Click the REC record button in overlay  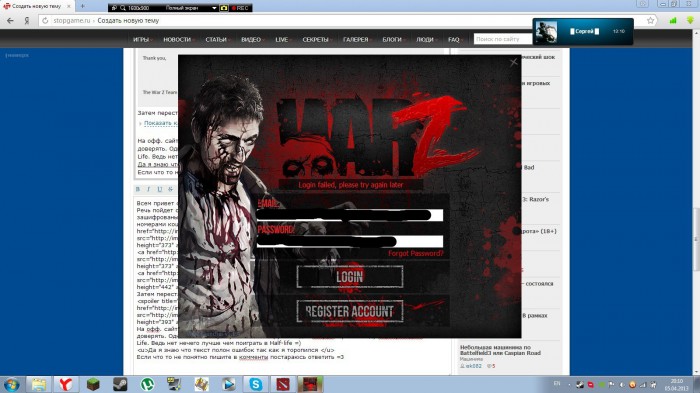(240, 8)
